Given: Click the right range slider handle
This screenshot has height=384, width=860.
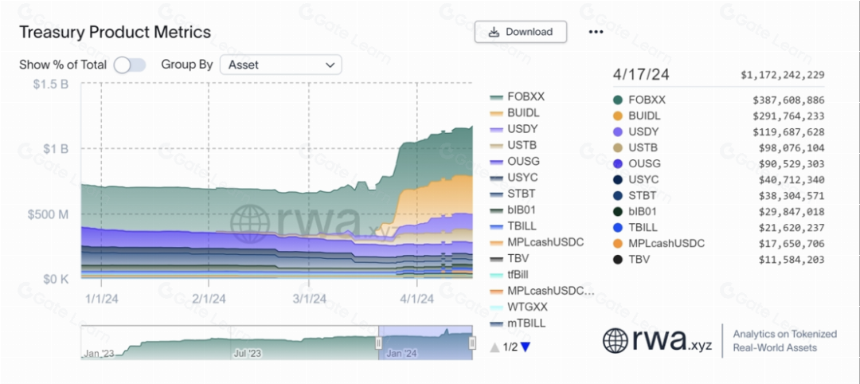Looking at the screenshot, I should 472,343.
